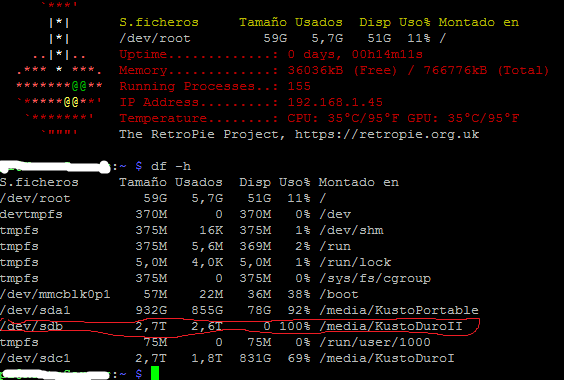Click the 932G size of /dev/sda1
The width and height of the screenshot is (564, 380).
pos(151,310)
